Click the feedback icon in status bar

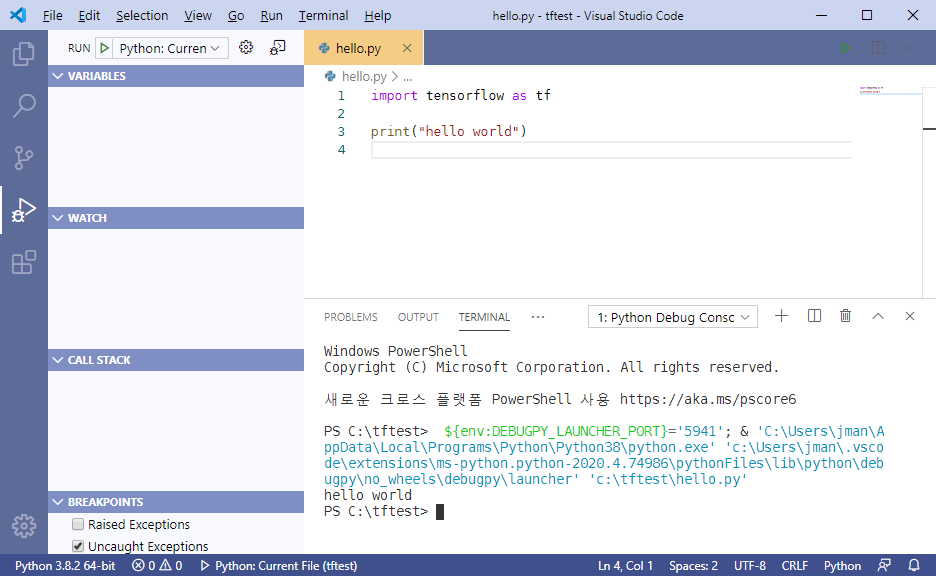click(884, 565)
